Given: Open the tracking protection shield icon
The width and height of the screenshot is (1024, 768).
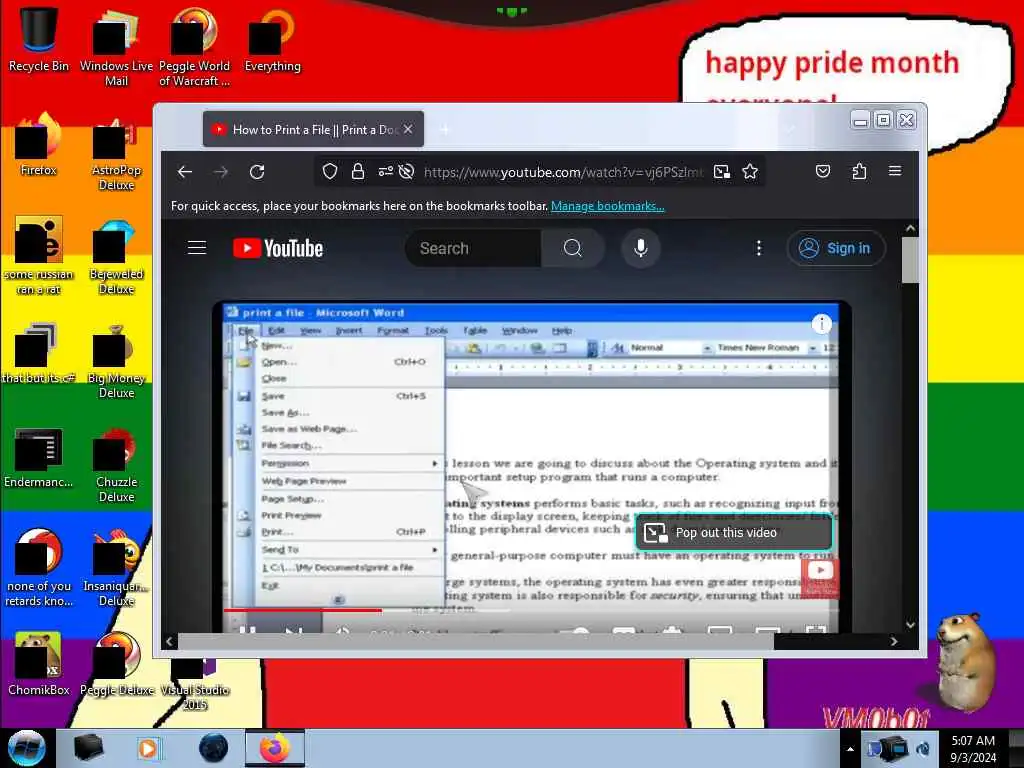Looking at the screenshot, I should tap(330, 172).
